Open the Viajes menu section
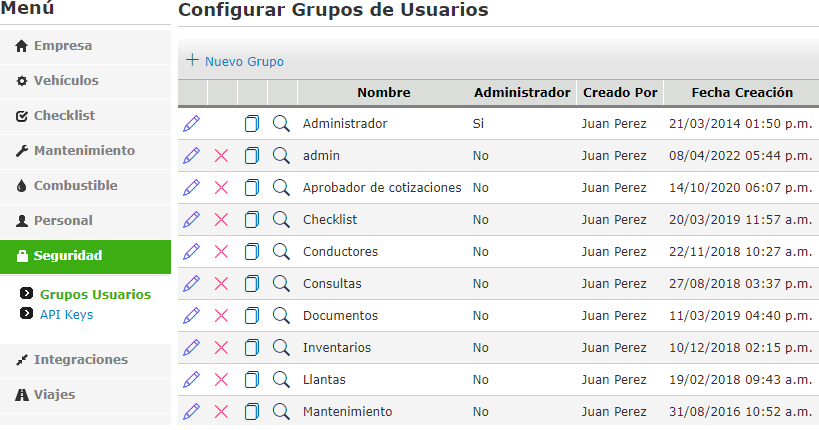This screenshot has height=430, width=819. click(85, 395)
